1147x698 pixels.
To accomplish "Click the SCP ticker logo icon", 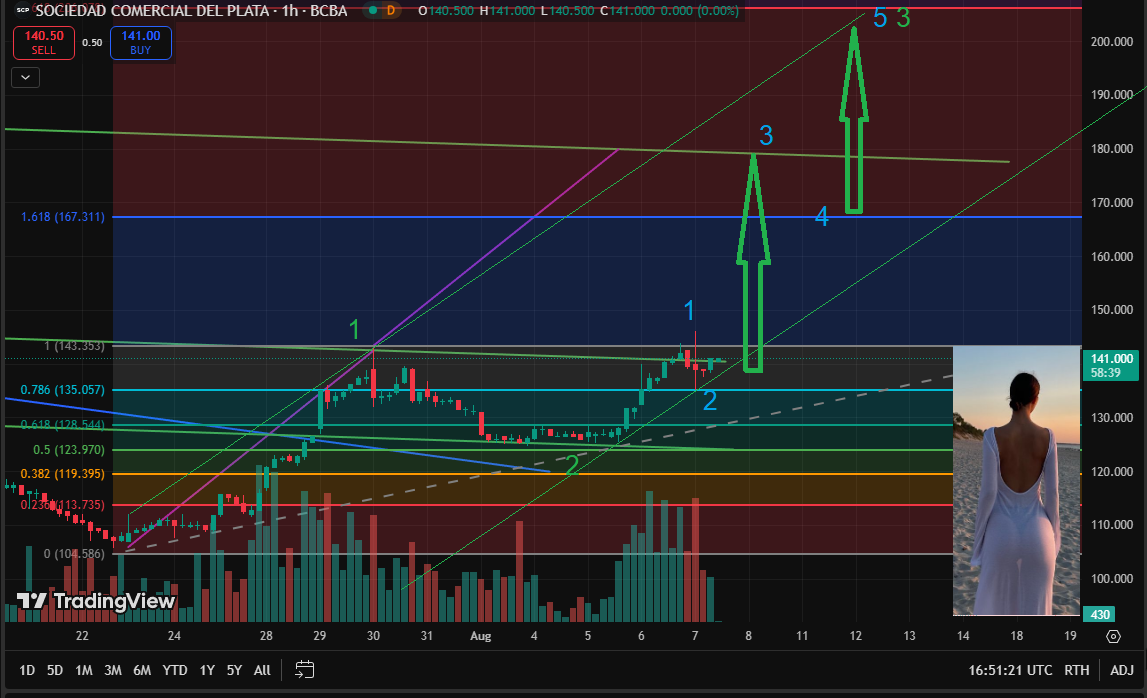I will tap(23, 11).
